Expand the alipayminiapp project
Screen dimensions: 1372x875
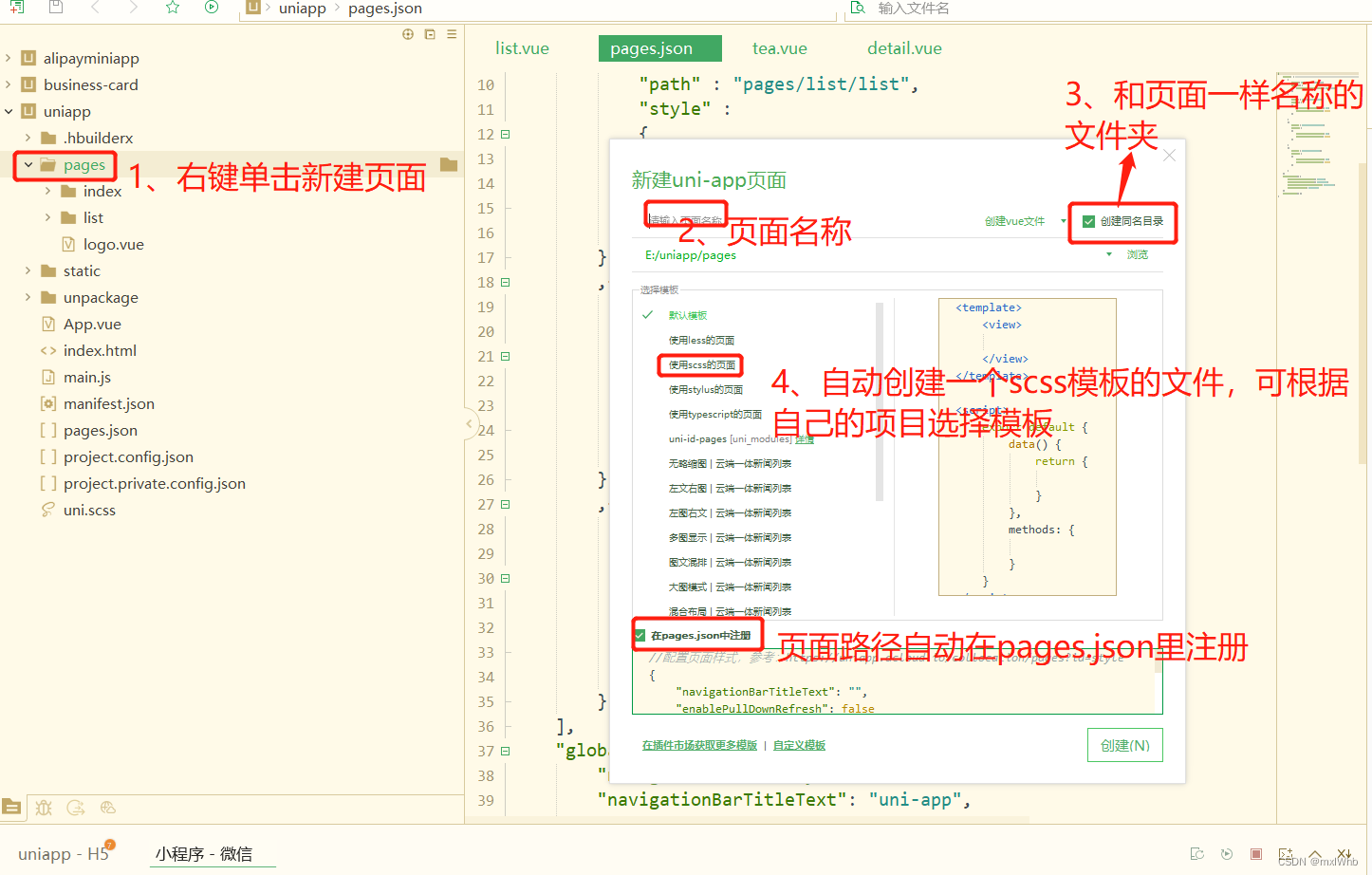9,58
